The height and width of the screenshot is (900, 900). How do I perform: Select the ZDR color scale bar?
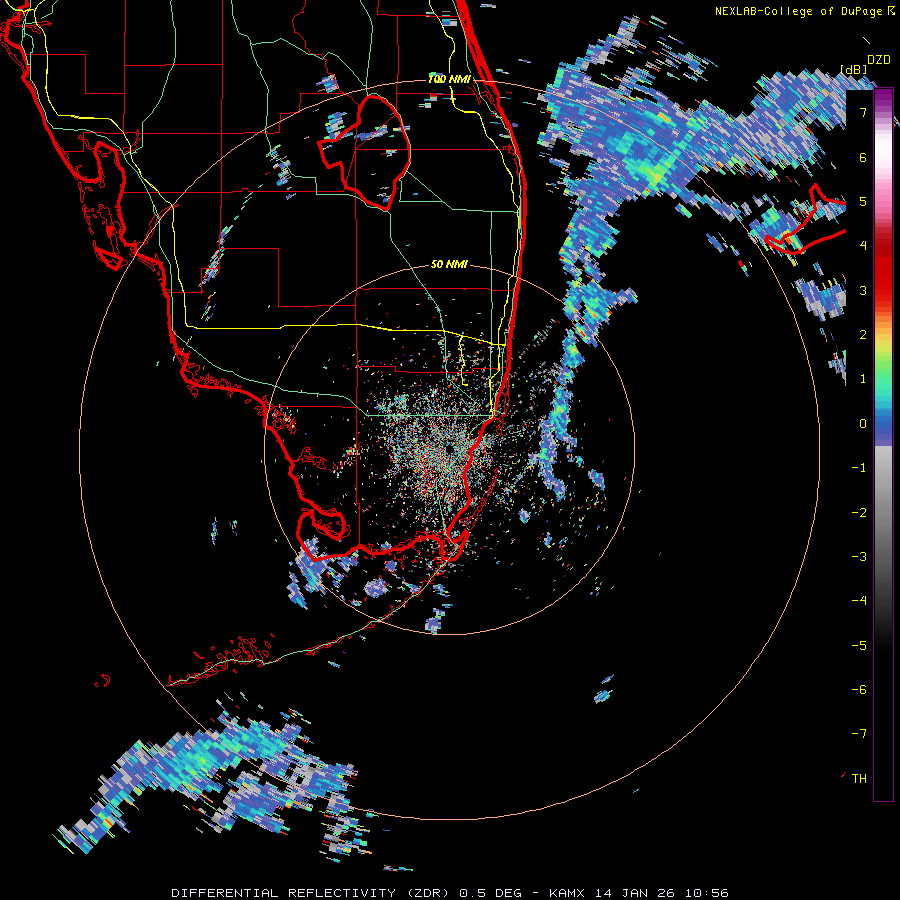883,445
